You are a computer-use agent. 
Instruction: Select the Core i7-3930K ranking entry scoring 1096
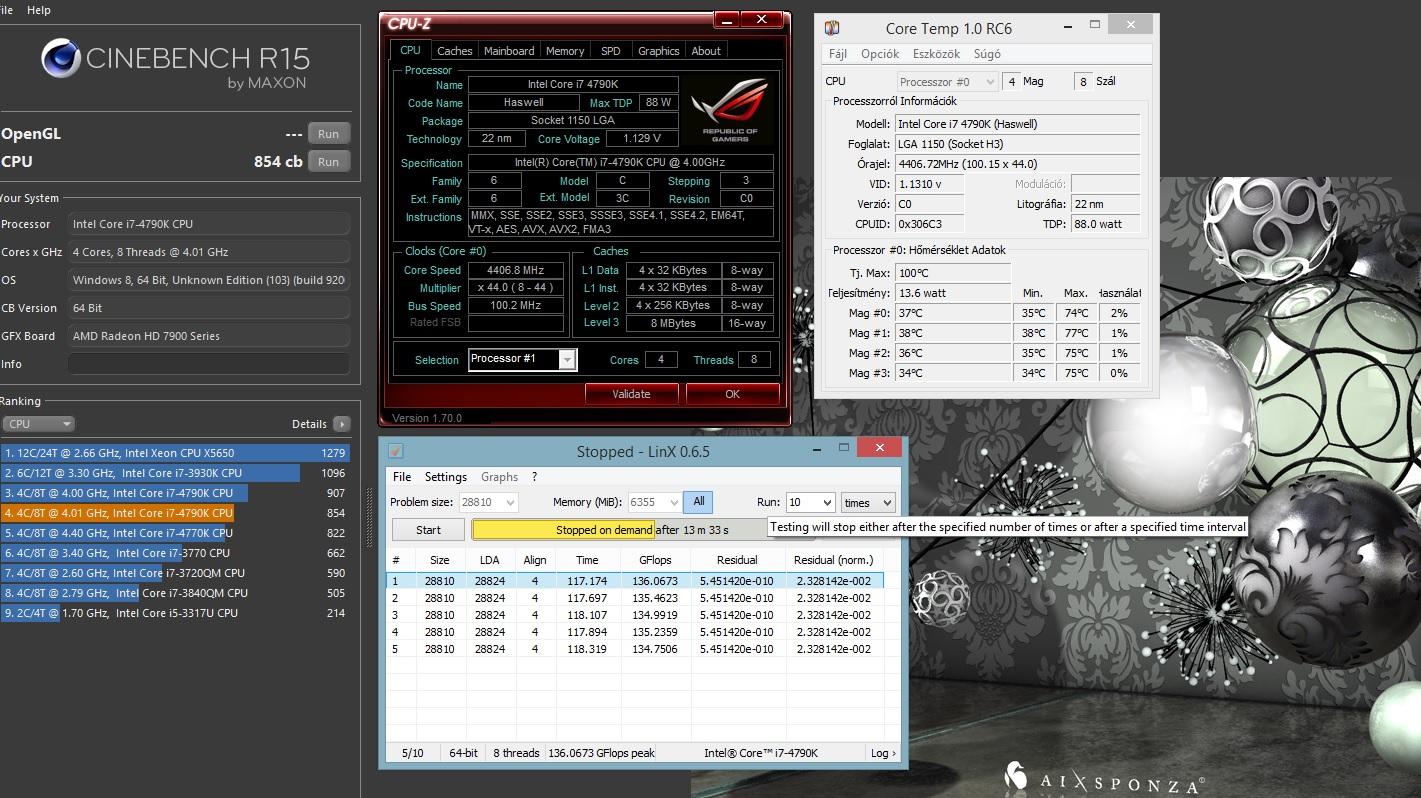[175, 473]
